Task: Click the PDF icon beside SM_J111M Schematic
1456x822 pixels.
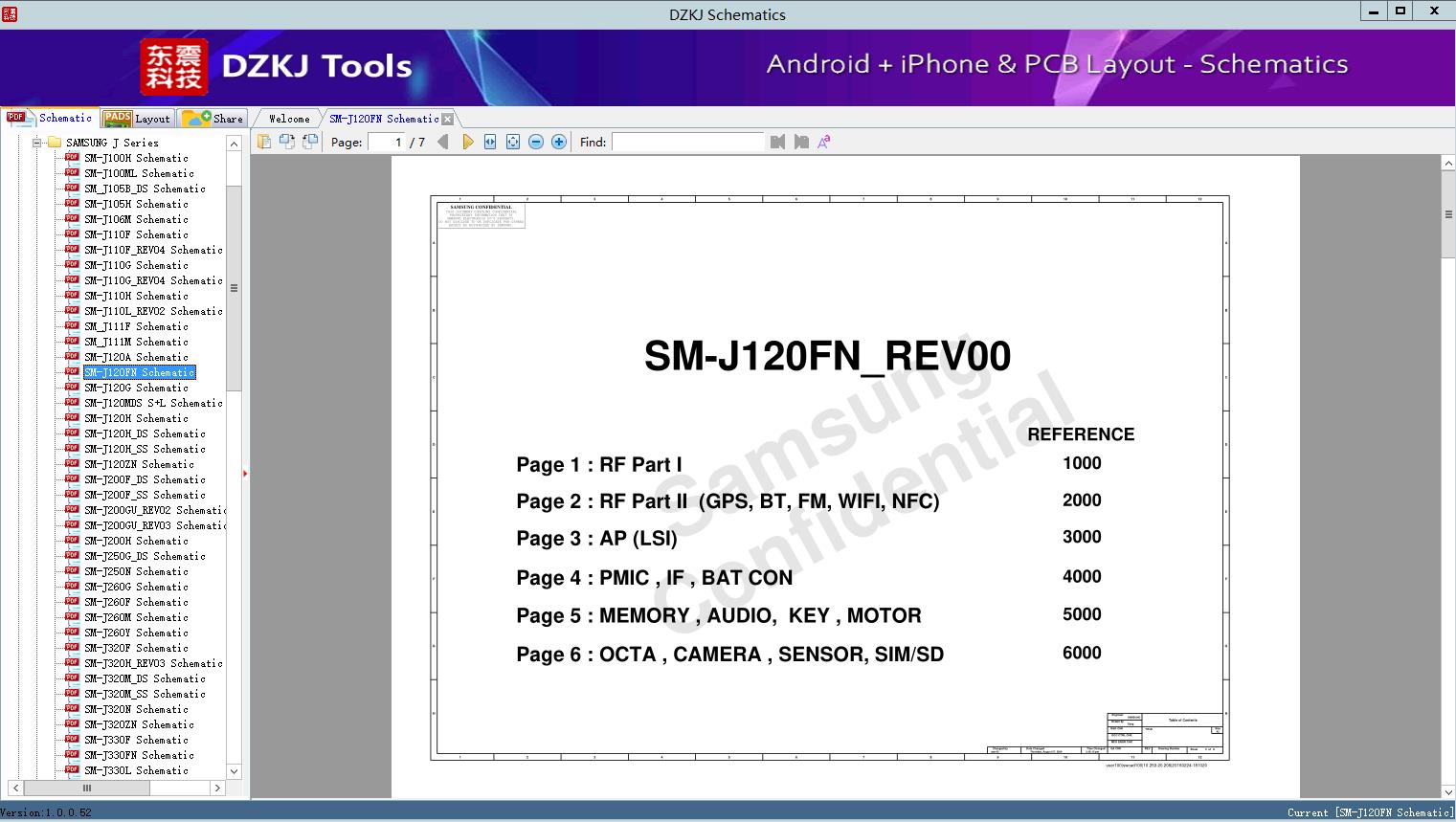Action: (x=72, y=341)
